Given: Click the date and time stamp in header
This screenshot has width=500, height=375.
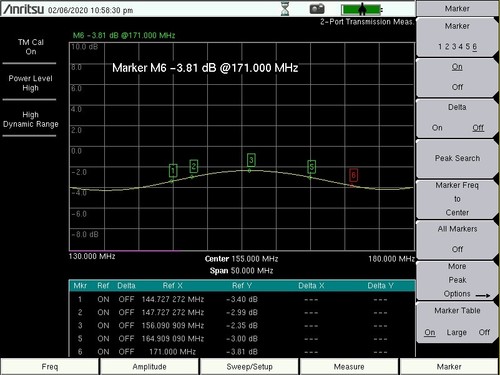Looking at the screenshot, I should click(91, 10).
